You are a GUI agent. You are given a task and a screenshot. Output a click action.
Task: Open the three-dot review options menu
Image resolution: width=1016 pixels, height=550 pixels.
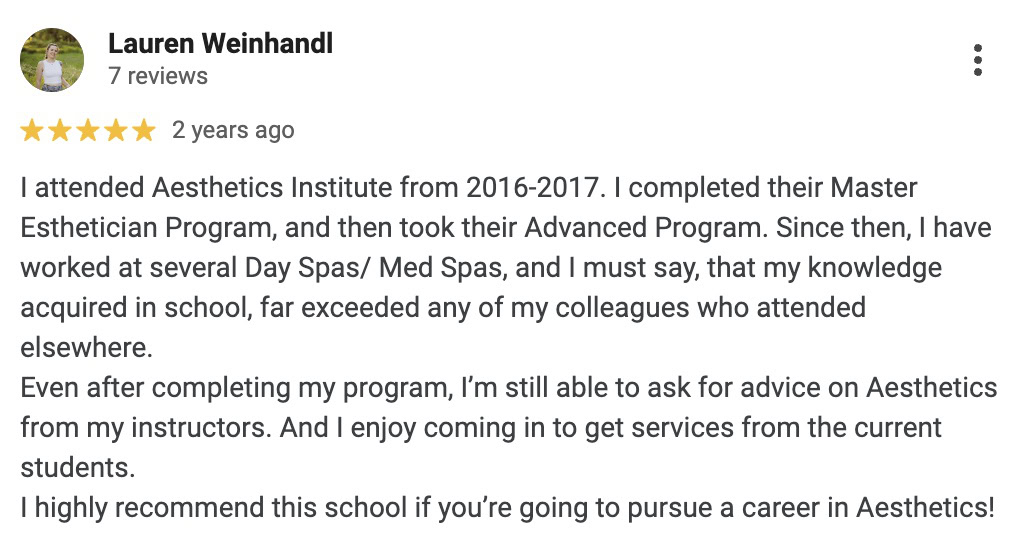[x=978, y=60]
